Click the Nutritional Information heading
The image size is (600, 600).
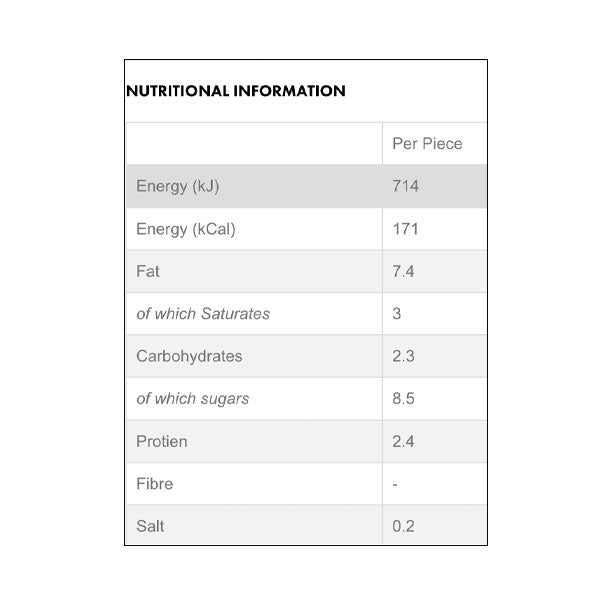point(236,91)
